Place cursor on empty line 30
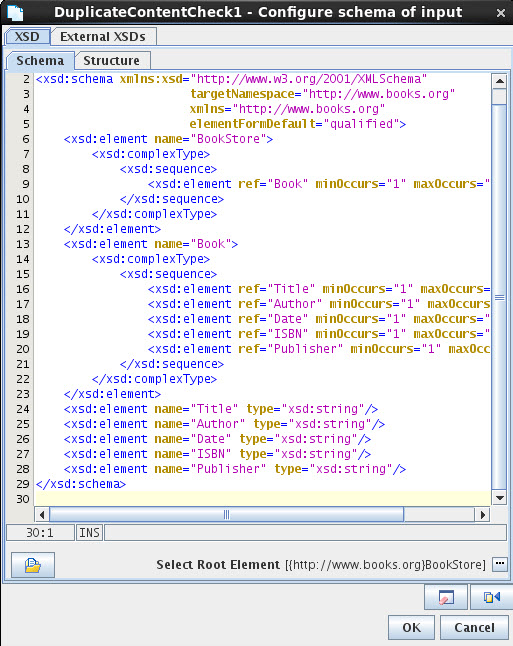Screen dimensions: 513x646 263,499
